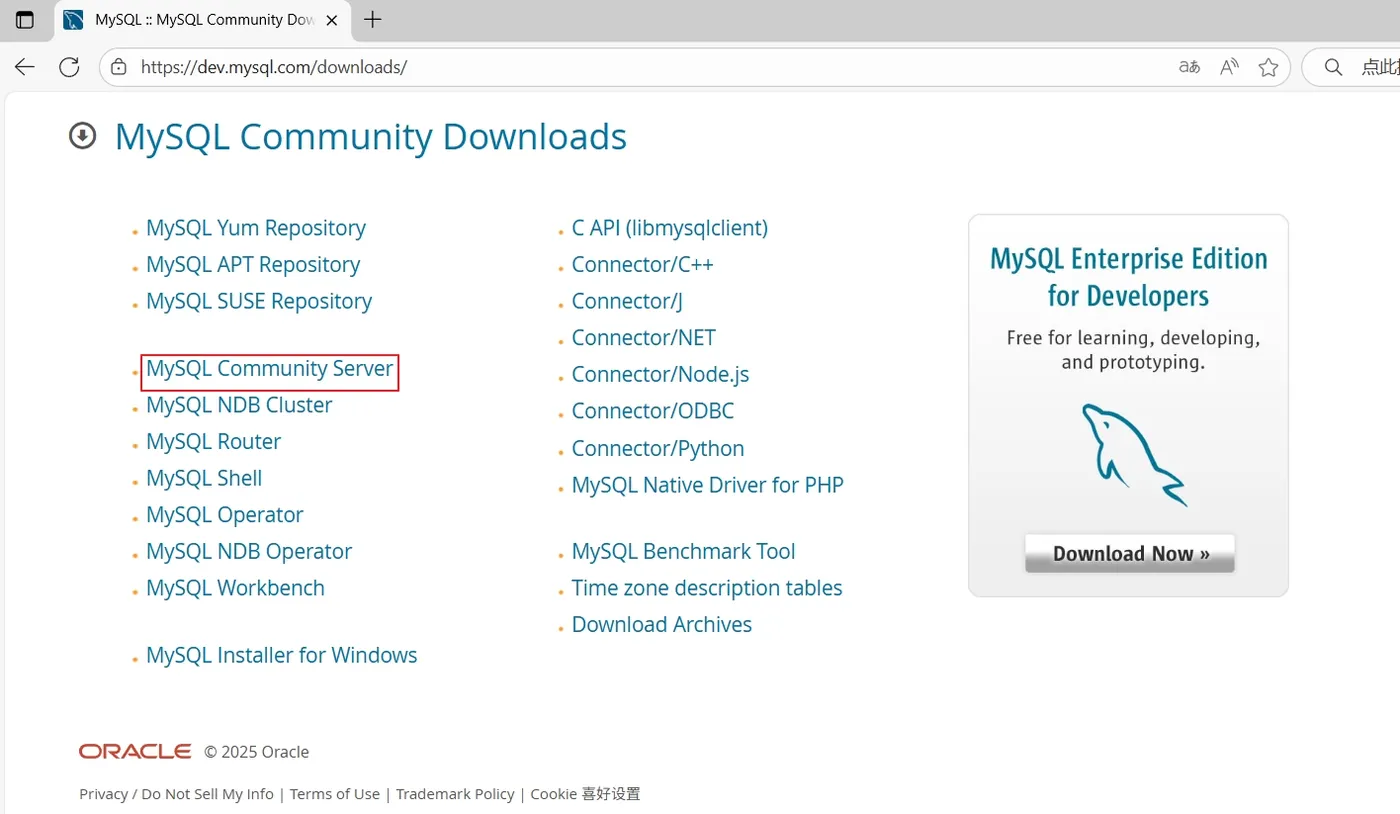This screenshot has width=1400, height=814.
Task: Open Connector/J download link
Action: (x=627, y=301)
